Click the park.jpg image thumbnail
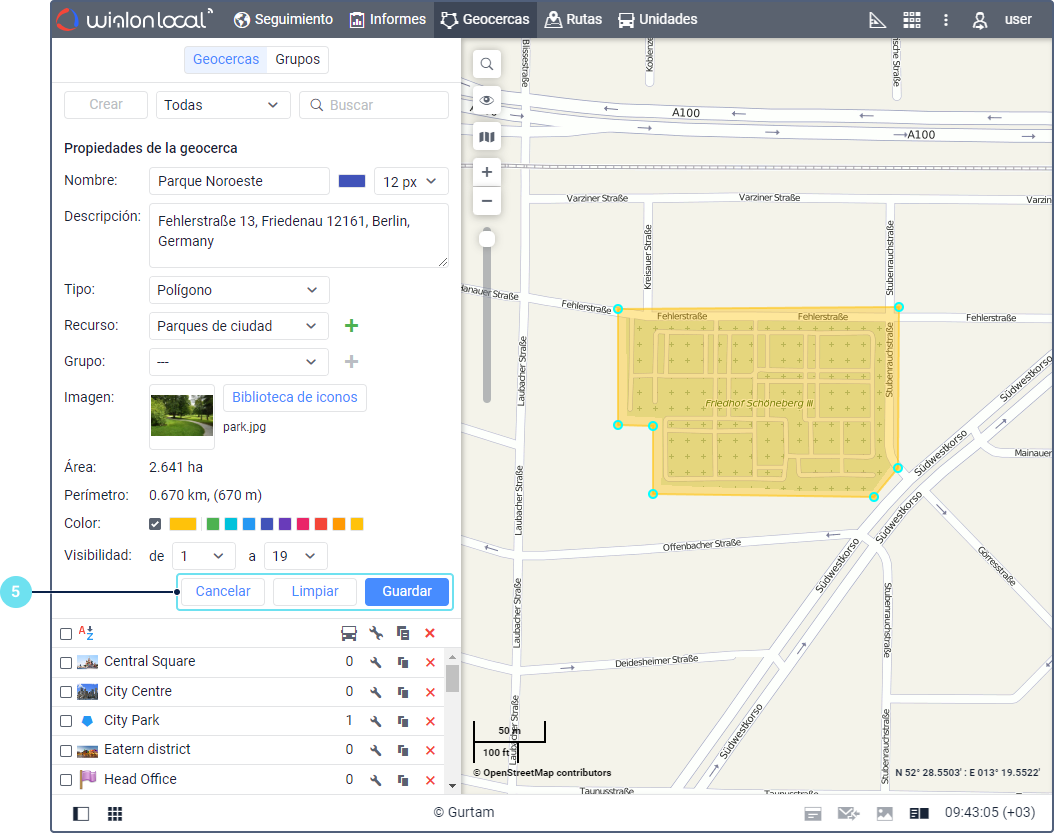This screenshot has width=1054, height=833. tap(181, 417)
